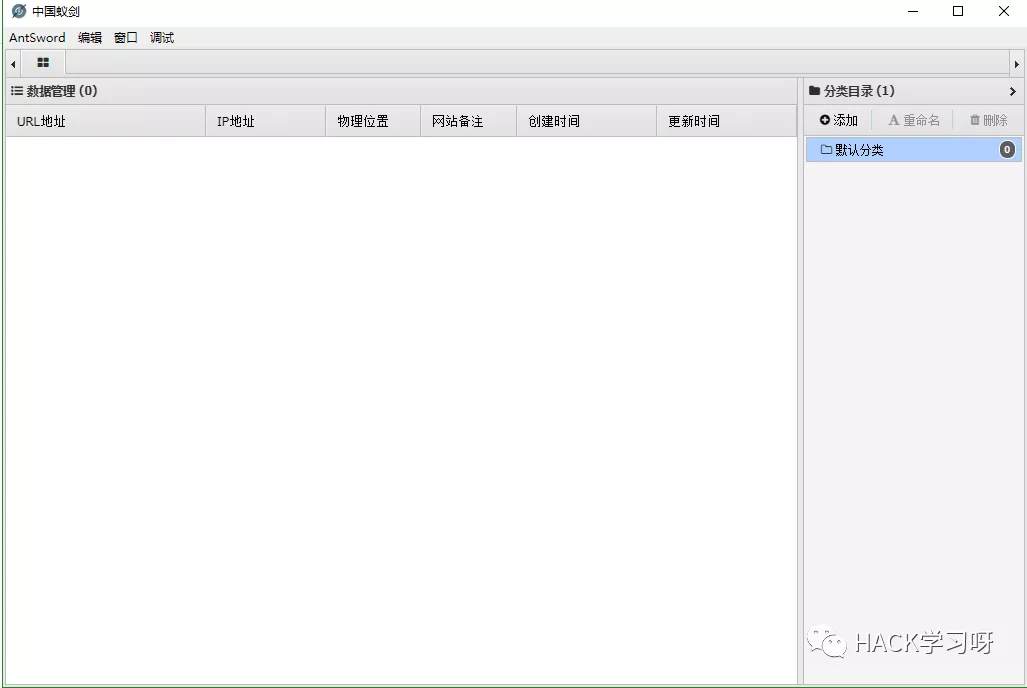Click the left scroll arrow on the tab bar
Viewport: 1027px width, 688px height.
pos(11,62)
